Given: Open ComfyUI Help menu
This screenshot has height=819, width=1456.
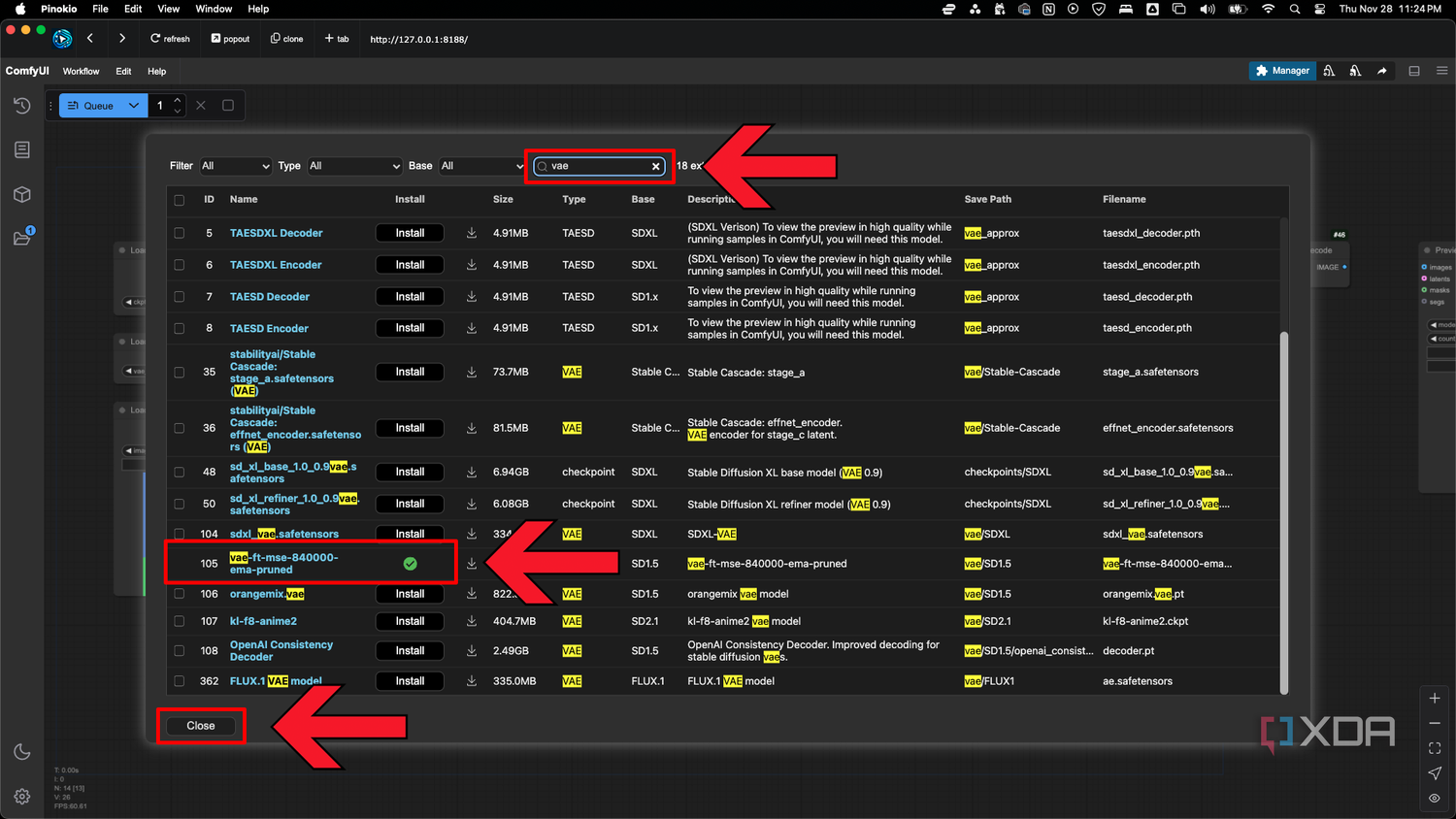Looking at the screenshot, I should 156,71.
